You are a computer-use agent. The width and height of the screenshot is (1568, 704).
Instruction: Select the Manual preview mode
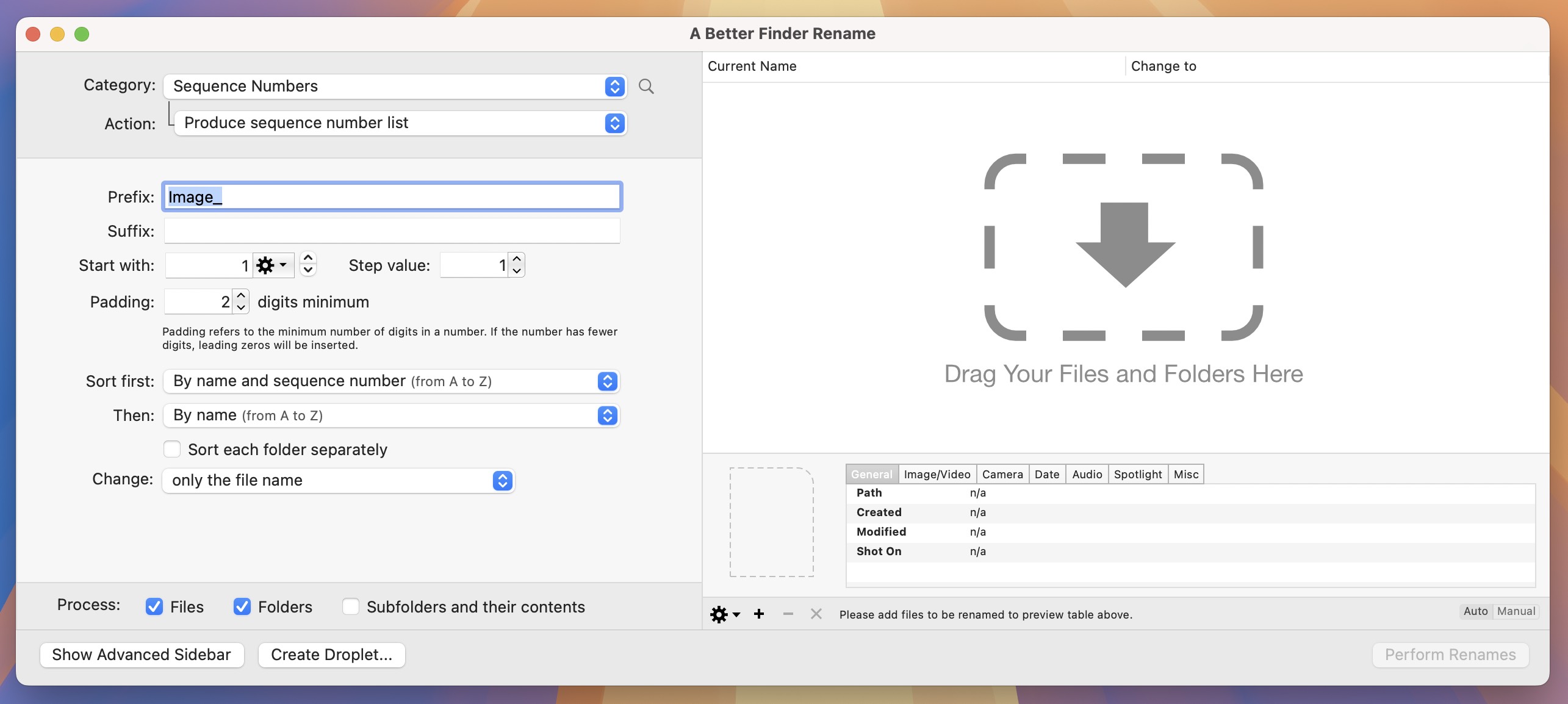1517,611
